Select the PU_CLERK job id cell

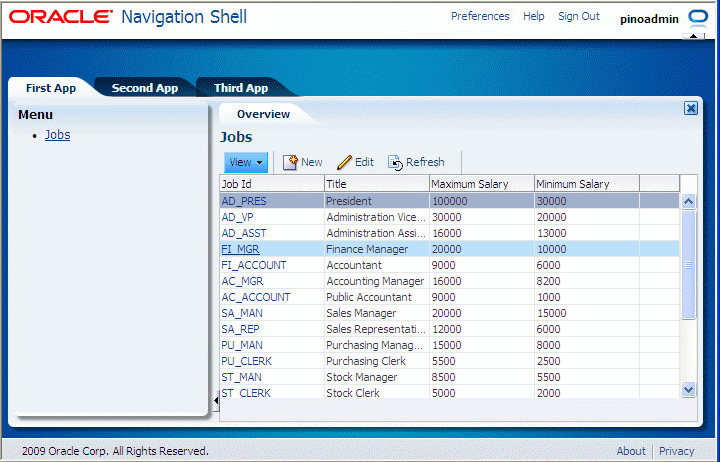pyautogui.click(x=272, y=361)
